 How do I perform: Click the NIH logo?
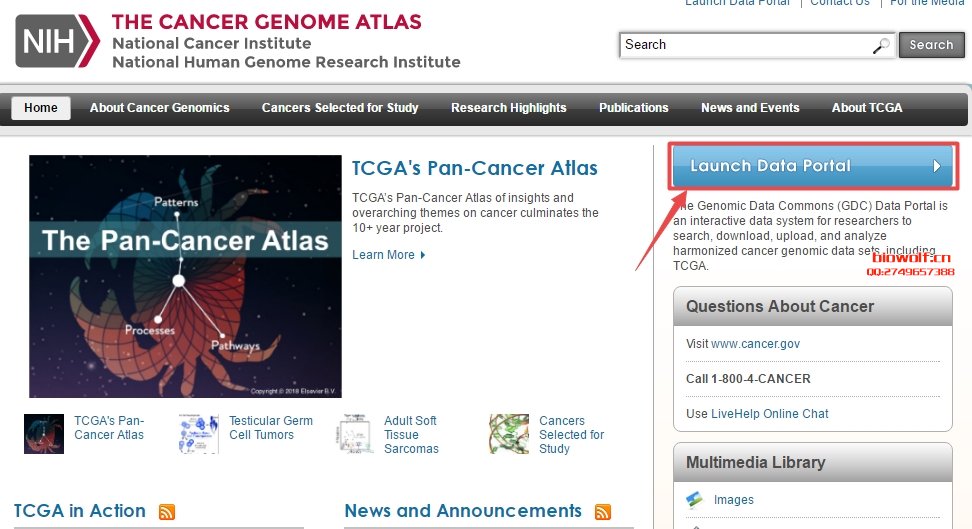pos(57,41)
